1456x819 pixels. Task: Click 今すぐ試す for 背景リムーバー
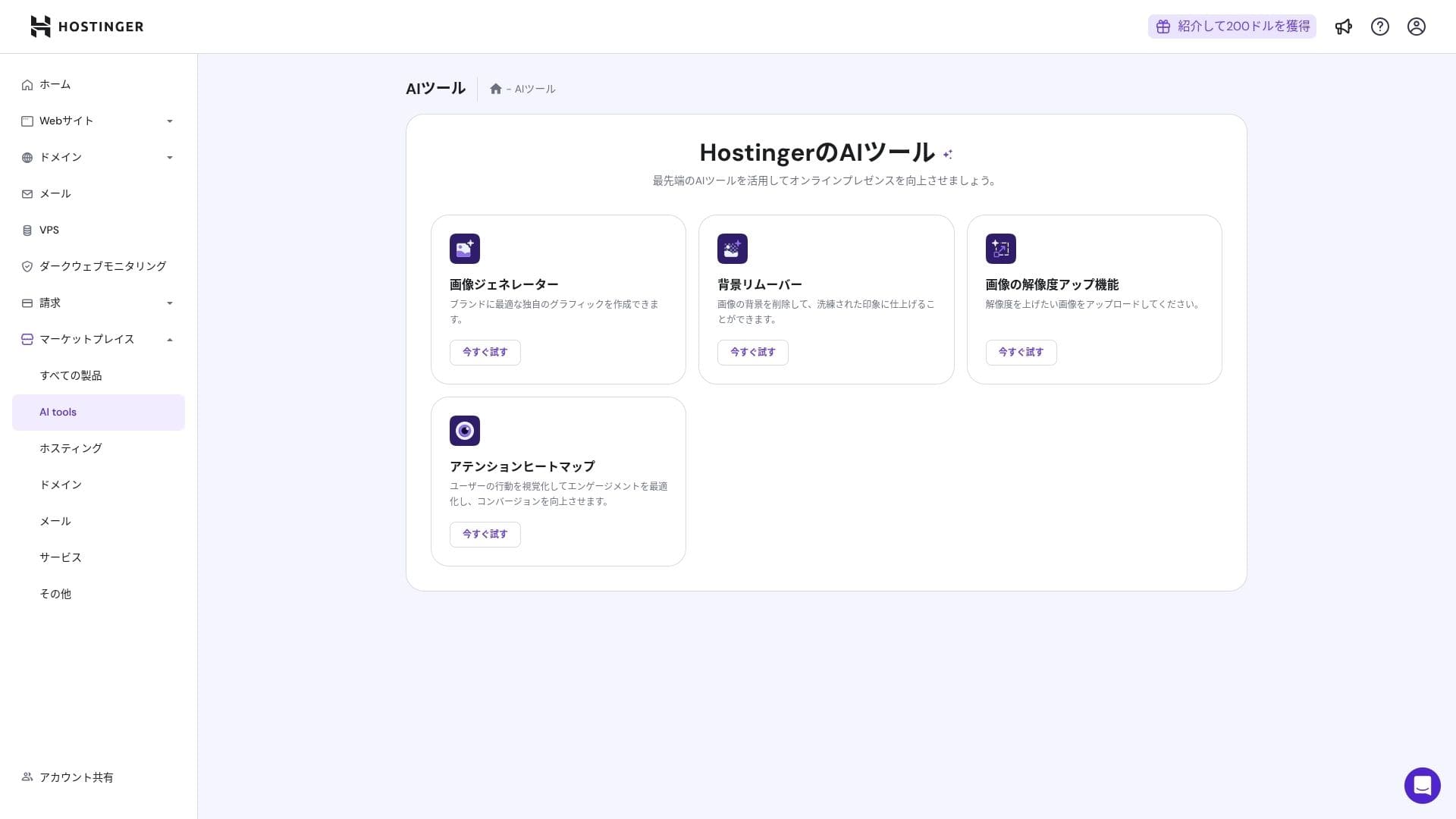(x=752, y=353)
